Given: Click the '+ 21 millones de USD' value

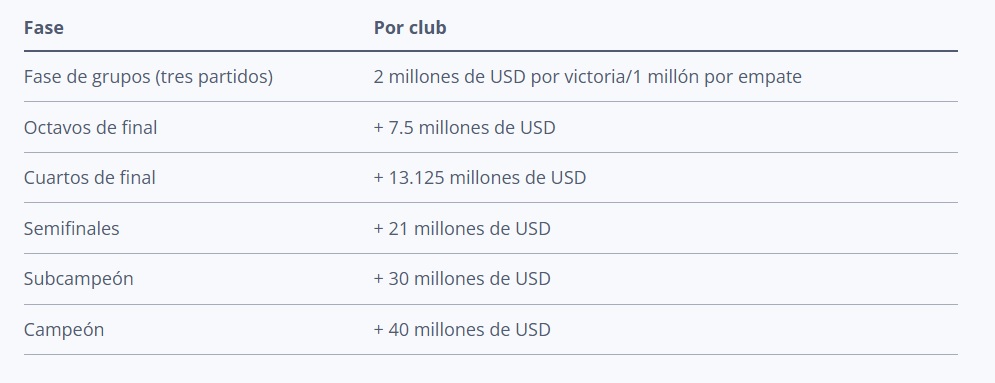Looking at the screenshot, I should (x=462, y=228).
